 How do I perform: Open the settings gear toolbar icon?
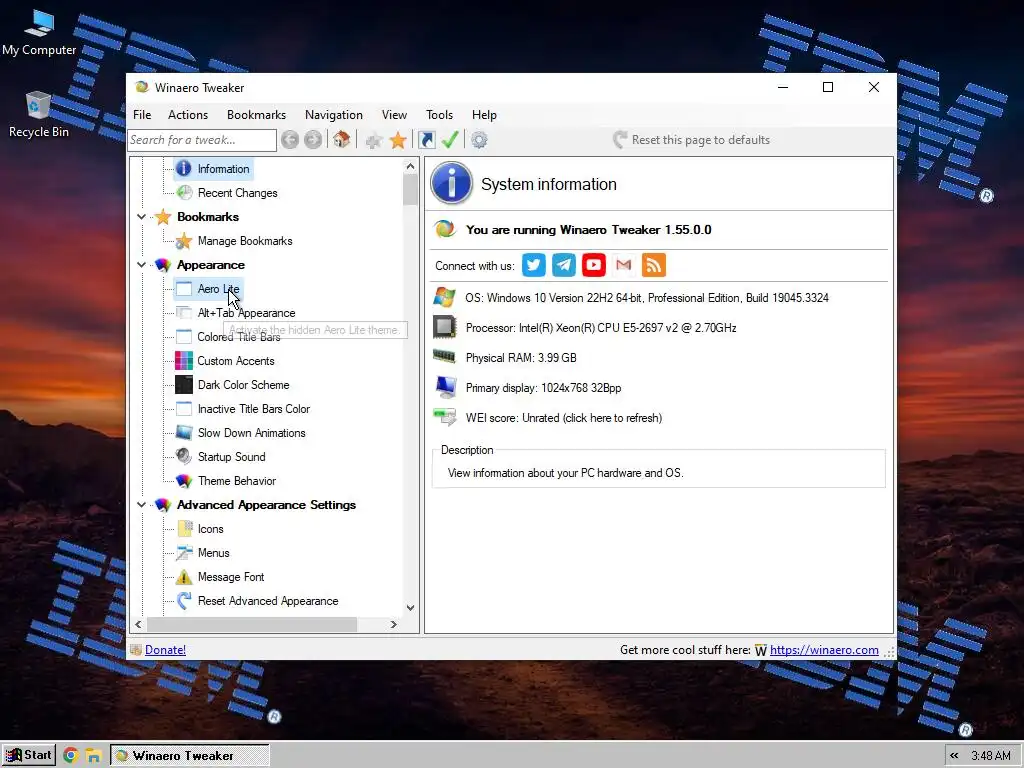479,140
